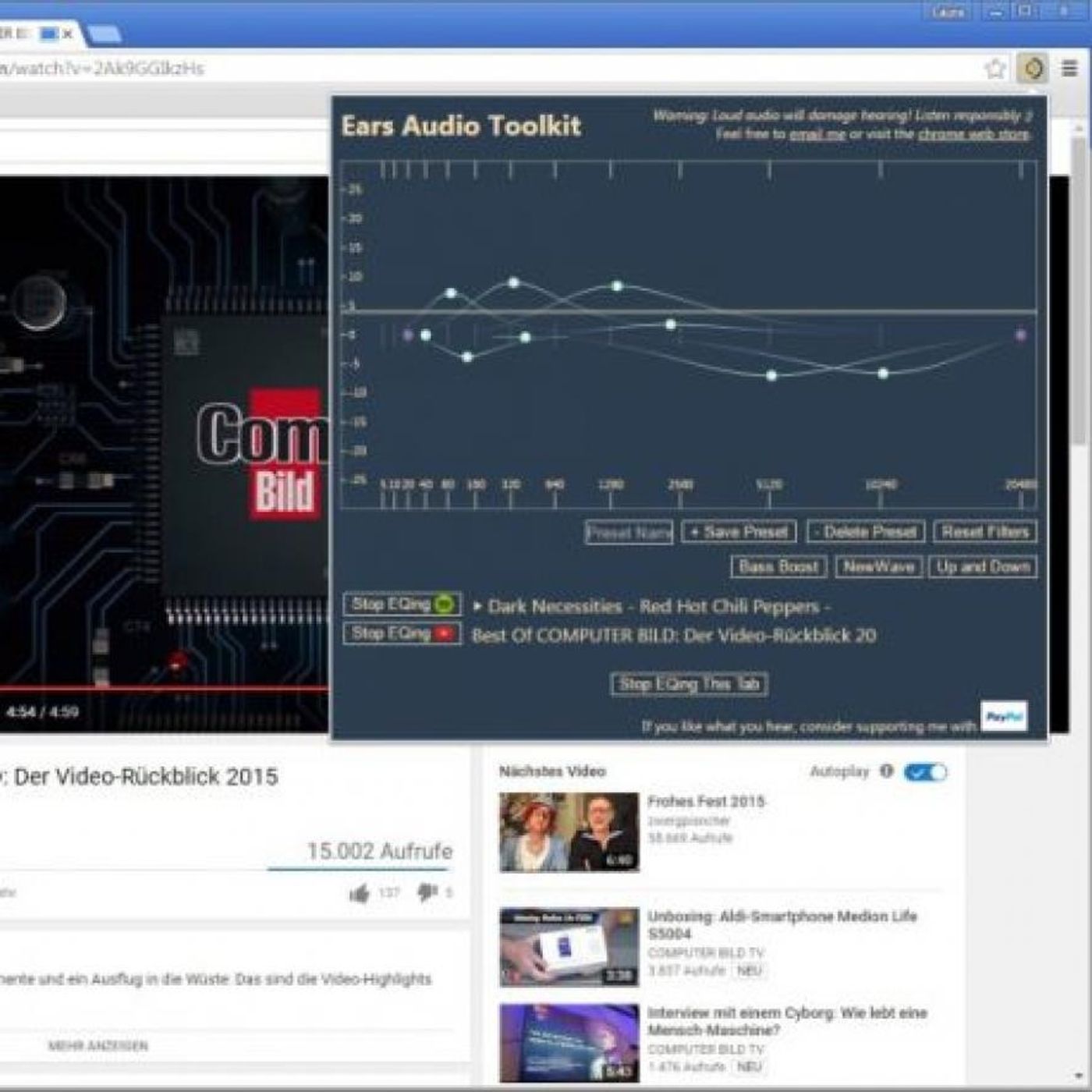Click the PayPal donate badge
This screenshot has width=1092, height=1092.
1004,716
